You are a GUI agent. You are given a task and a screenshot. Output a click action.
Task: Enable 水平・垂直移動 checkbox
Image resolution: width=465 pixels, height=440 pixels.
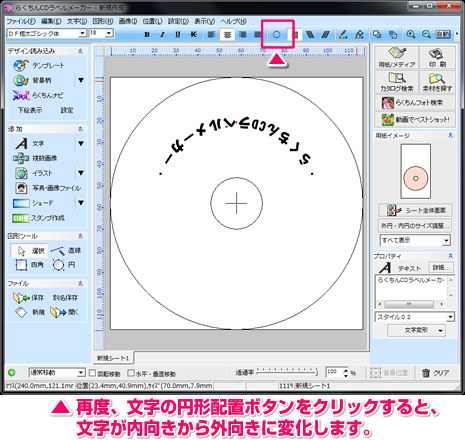point(131,373)
